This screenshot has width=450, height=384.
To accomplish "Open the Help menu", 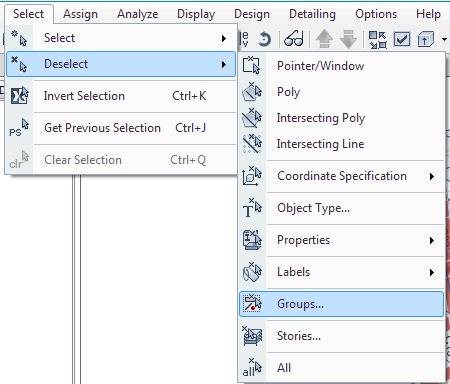I will coord(428,14).
